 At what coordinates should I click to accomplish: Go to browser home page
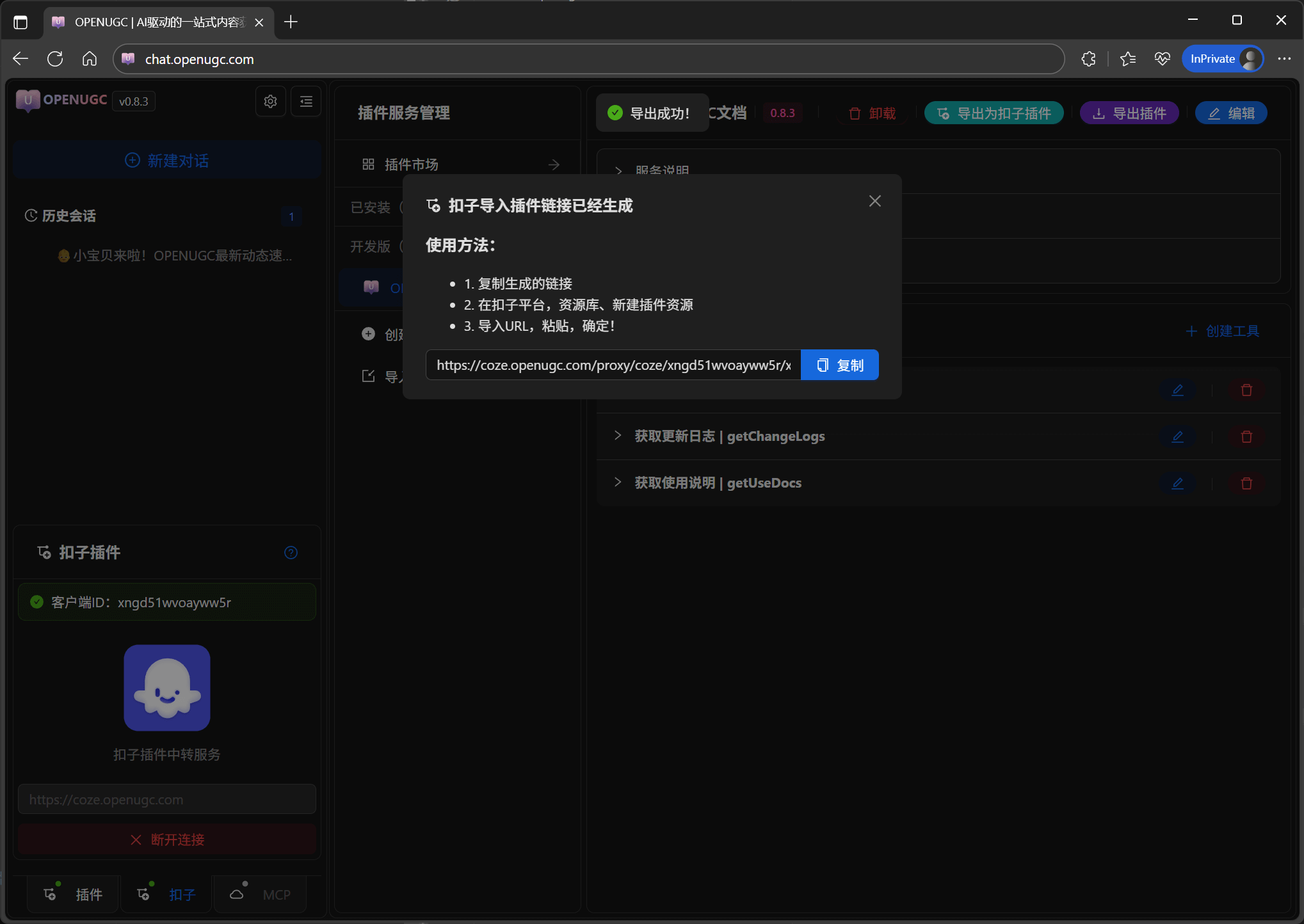(x=90, y=59)
